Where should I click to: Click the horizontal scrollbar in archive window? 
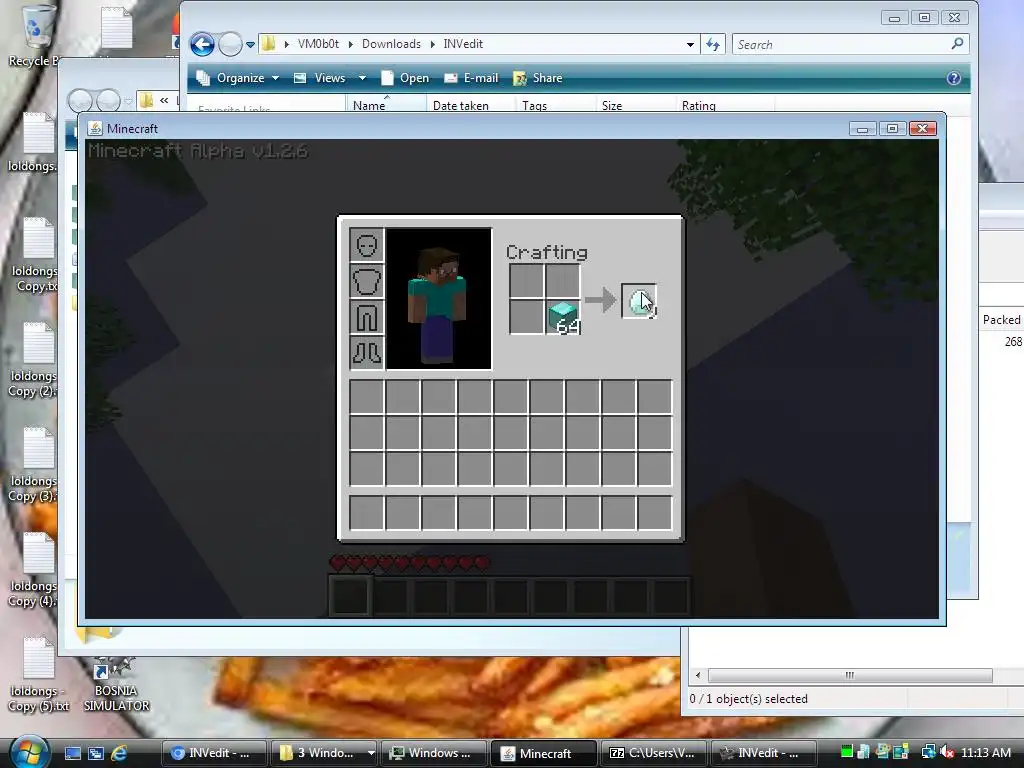850,675
